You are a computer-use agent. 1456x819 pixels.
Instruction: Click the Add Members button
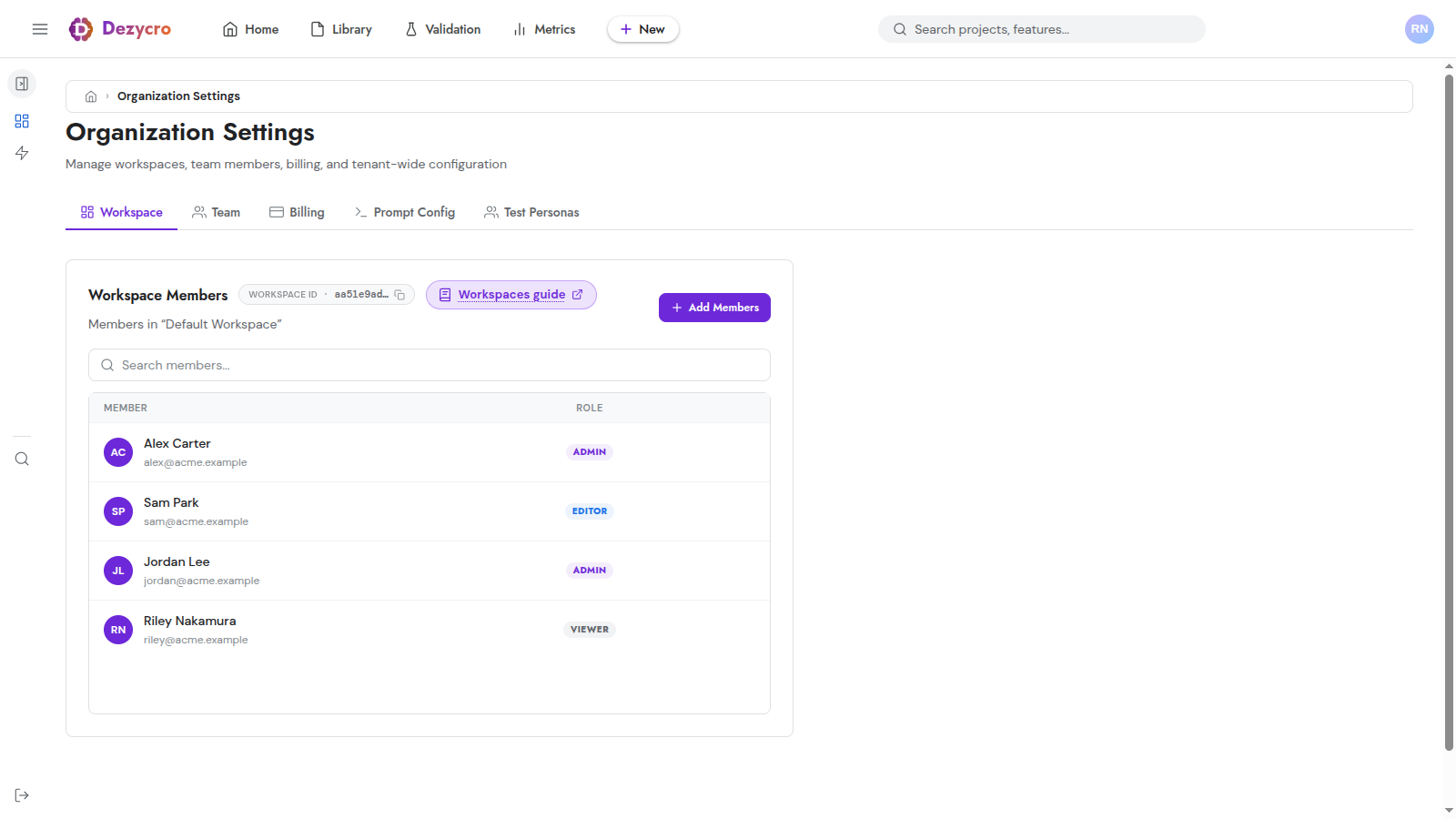[714, 308]
